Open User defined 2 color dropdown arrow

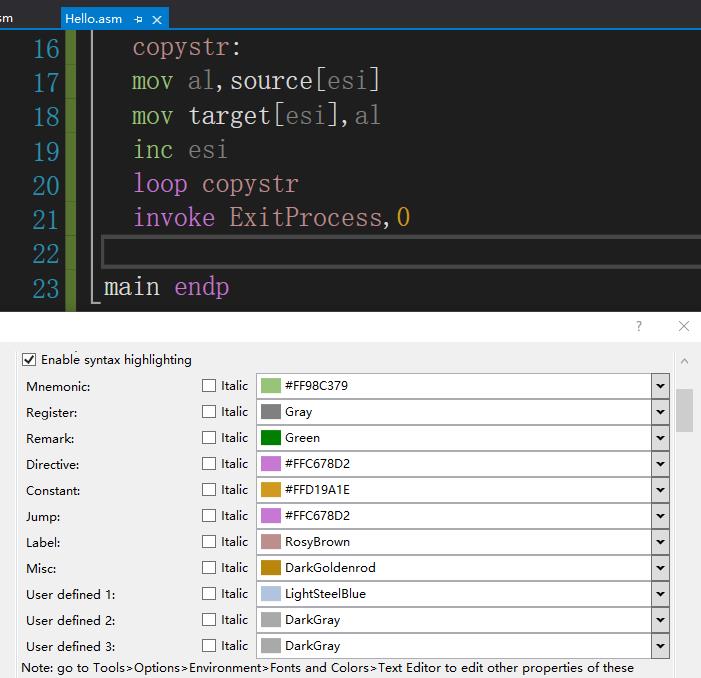pos(660,619)
